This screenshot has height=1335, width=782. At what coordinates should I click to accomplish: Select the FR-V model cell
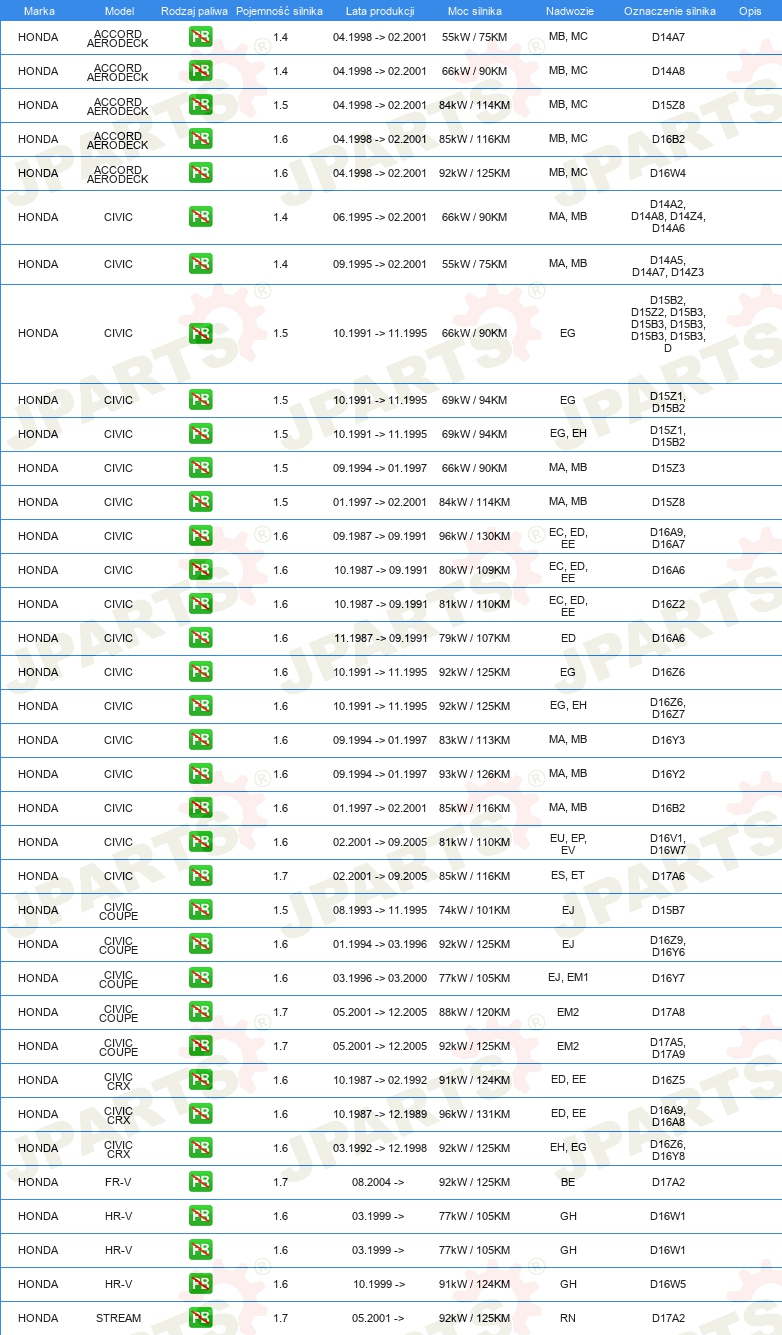pyautogui.click(x=119, y=1182)
